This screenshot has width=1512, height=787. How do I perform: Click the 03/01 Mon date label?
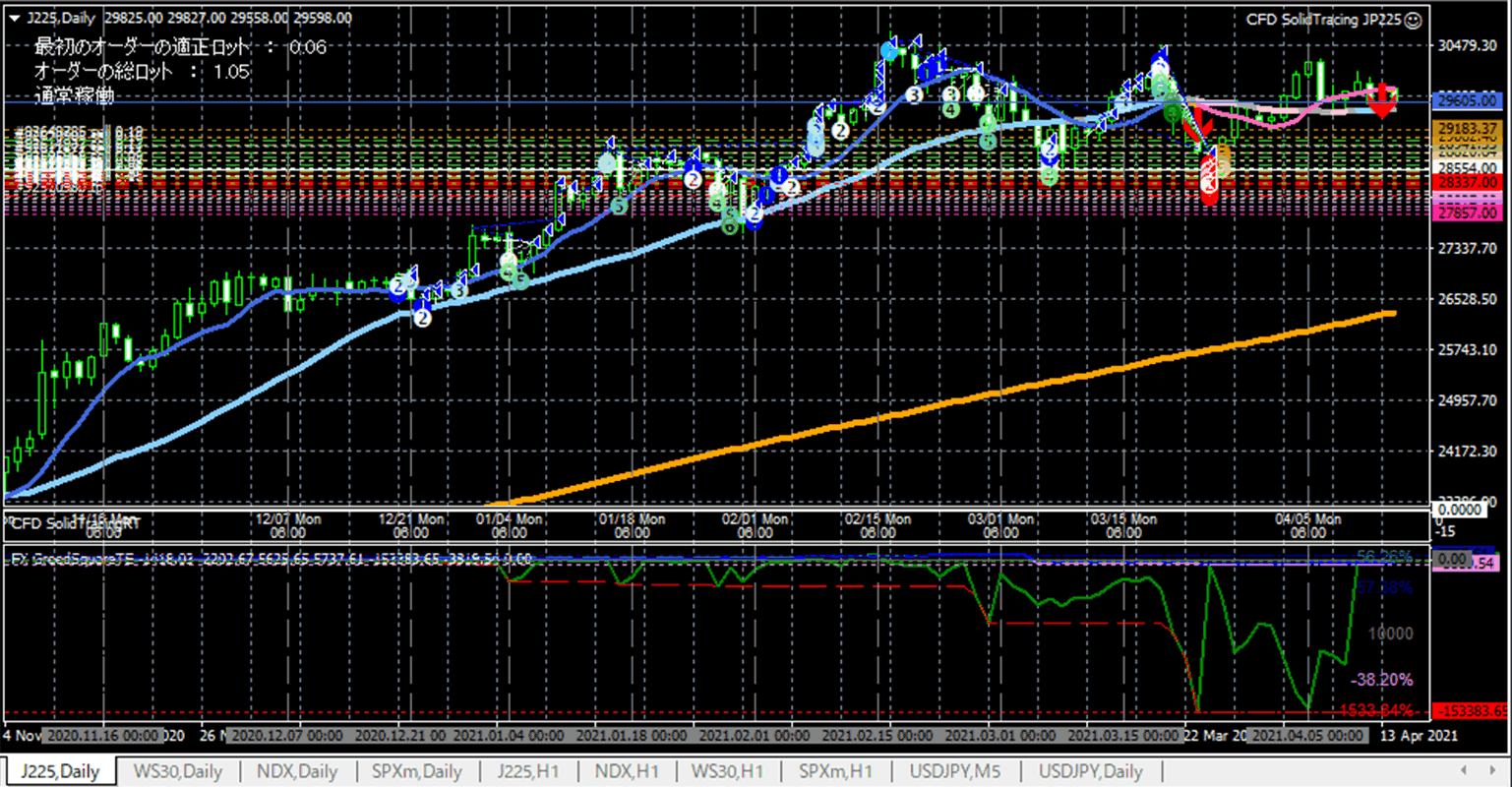point(1000,518)
